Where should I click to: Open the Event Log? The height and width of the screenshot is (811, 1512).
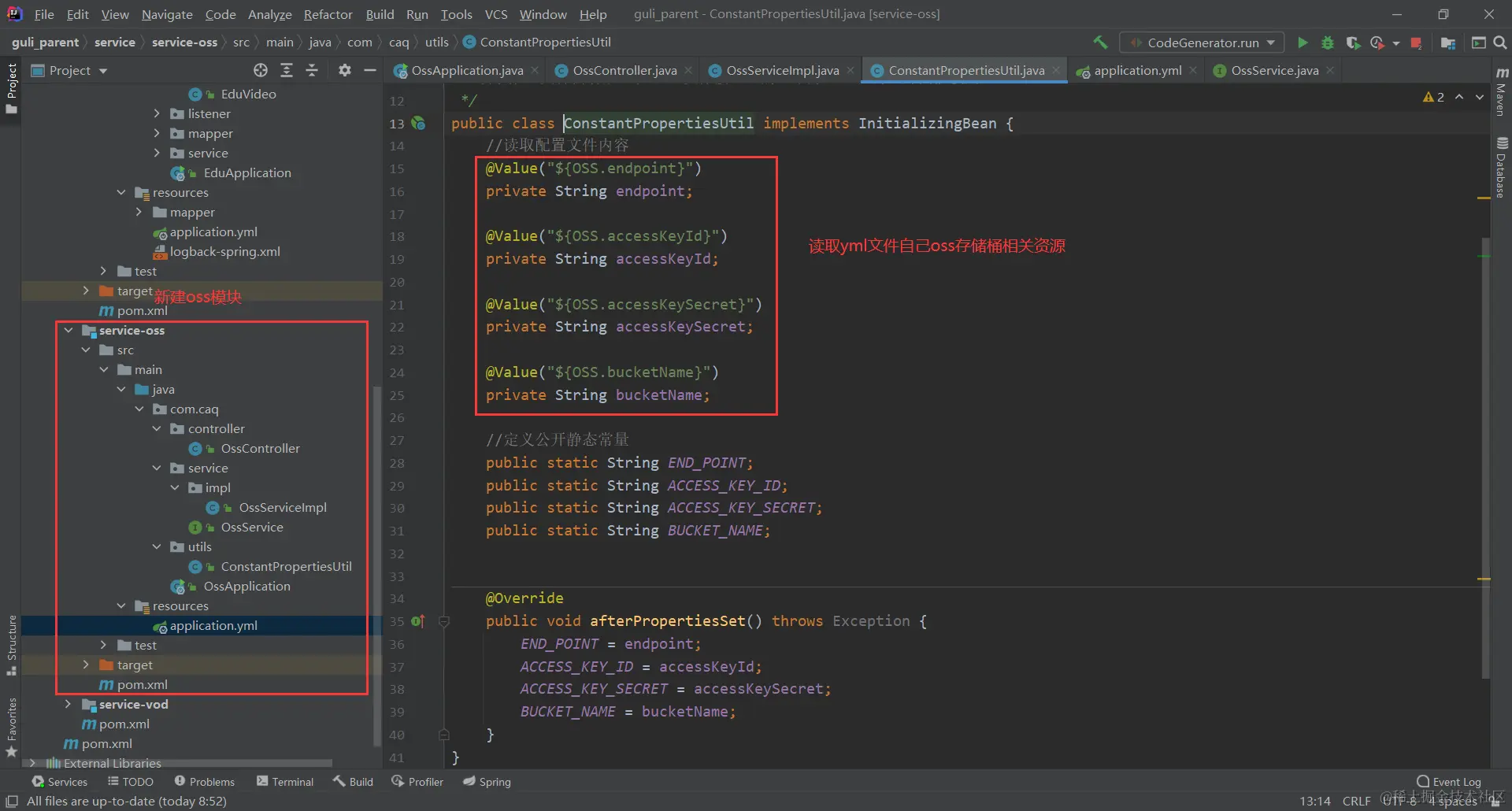1449,782
